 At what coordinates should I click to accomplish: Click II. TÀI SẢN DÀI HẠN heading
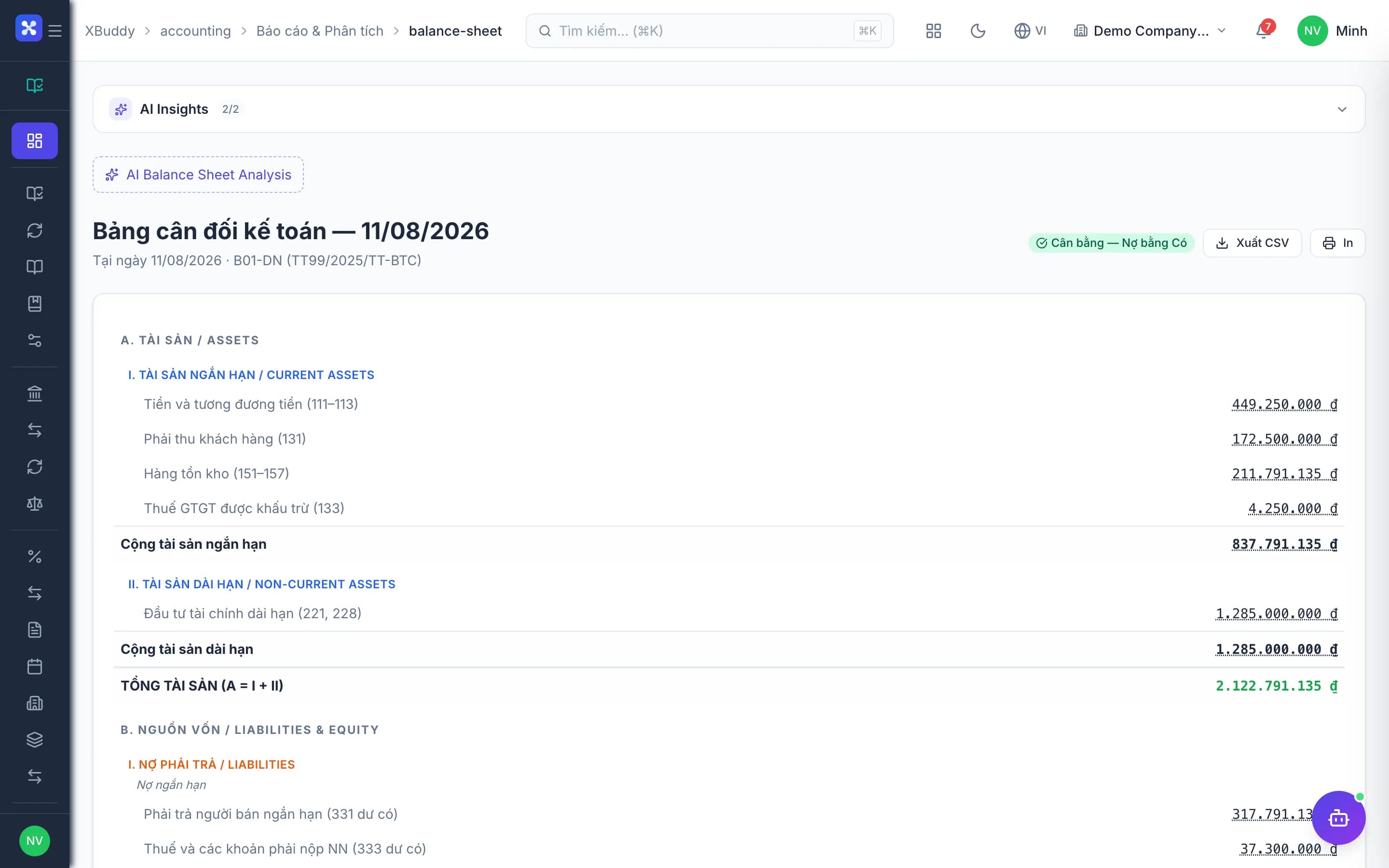(x=262, y=584)
